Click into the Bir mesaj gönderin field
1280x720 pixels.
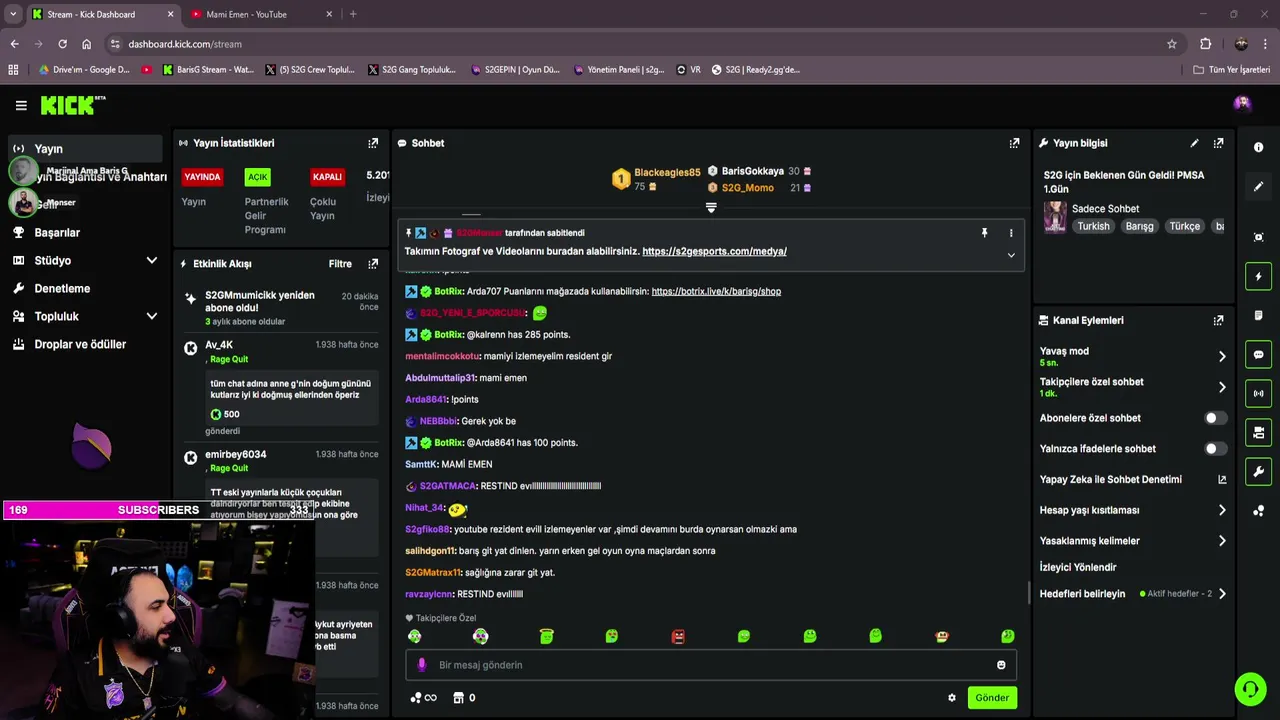pyautogui.click(x=710, y=665)
